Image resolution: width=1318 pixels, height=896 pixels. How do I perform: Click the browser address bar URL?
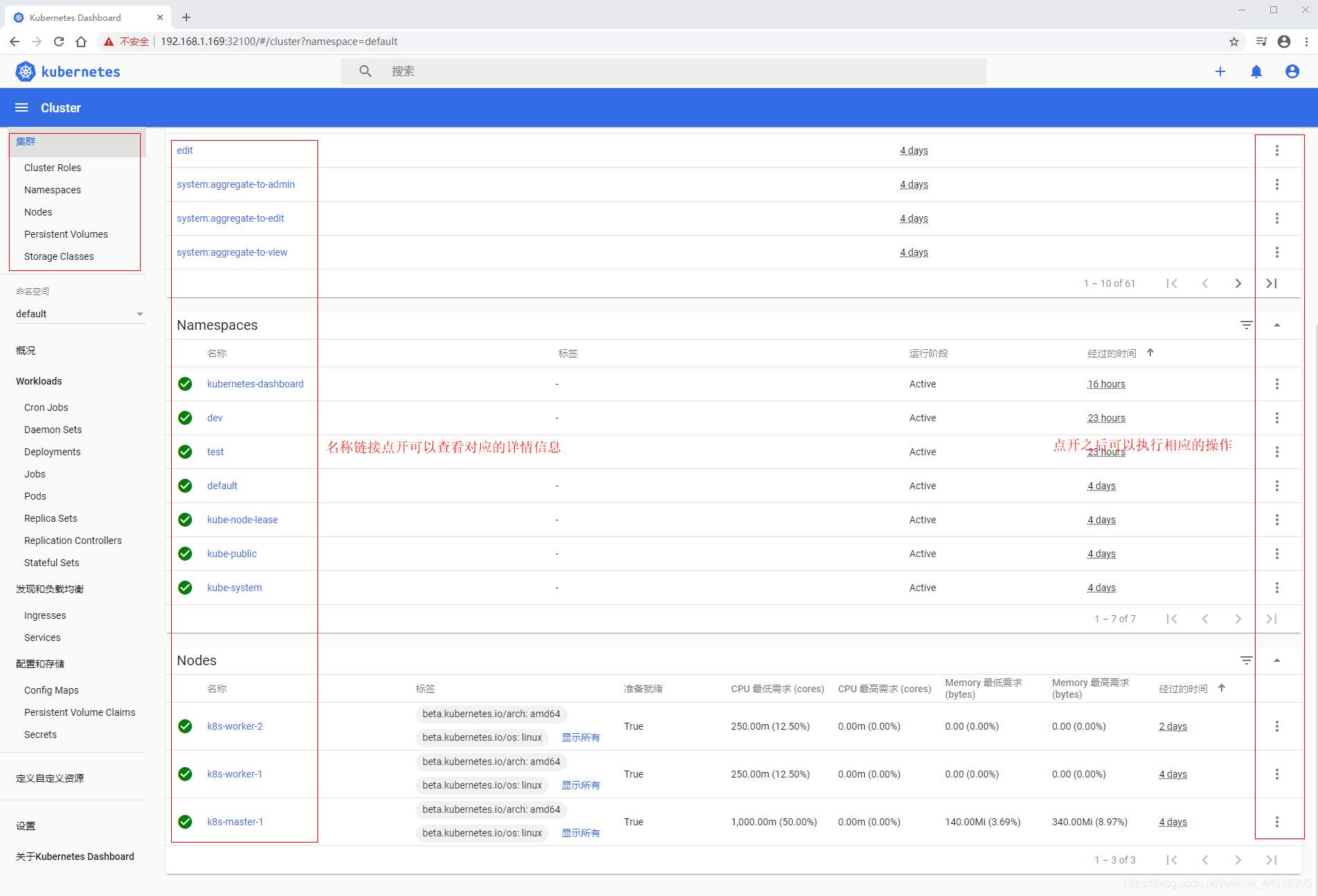tap(279, 42)
